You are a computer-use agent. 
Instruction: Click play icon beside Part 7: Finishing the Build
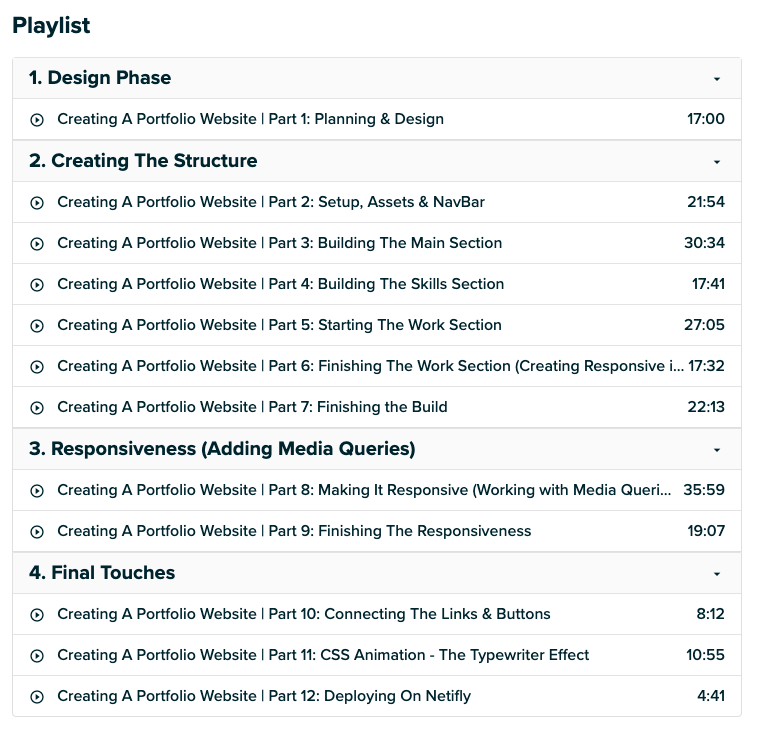[x=37, y=408]
